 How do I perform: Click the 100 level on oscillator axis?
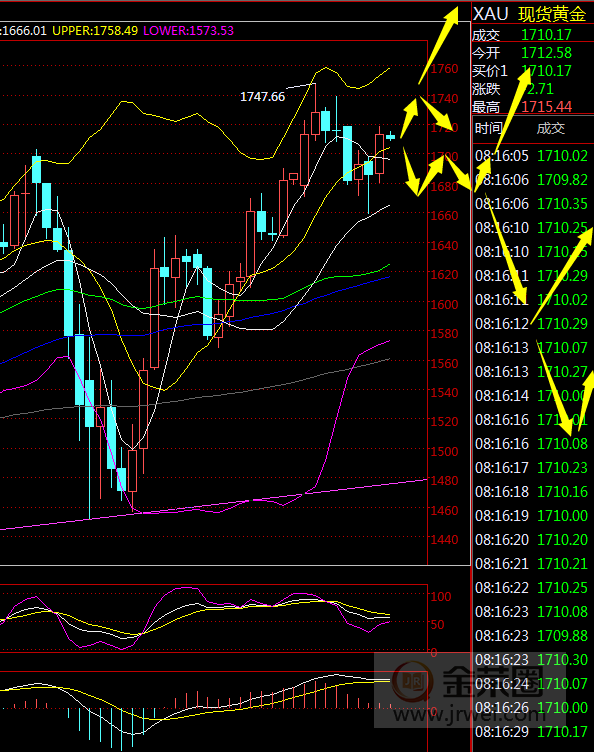441,597
